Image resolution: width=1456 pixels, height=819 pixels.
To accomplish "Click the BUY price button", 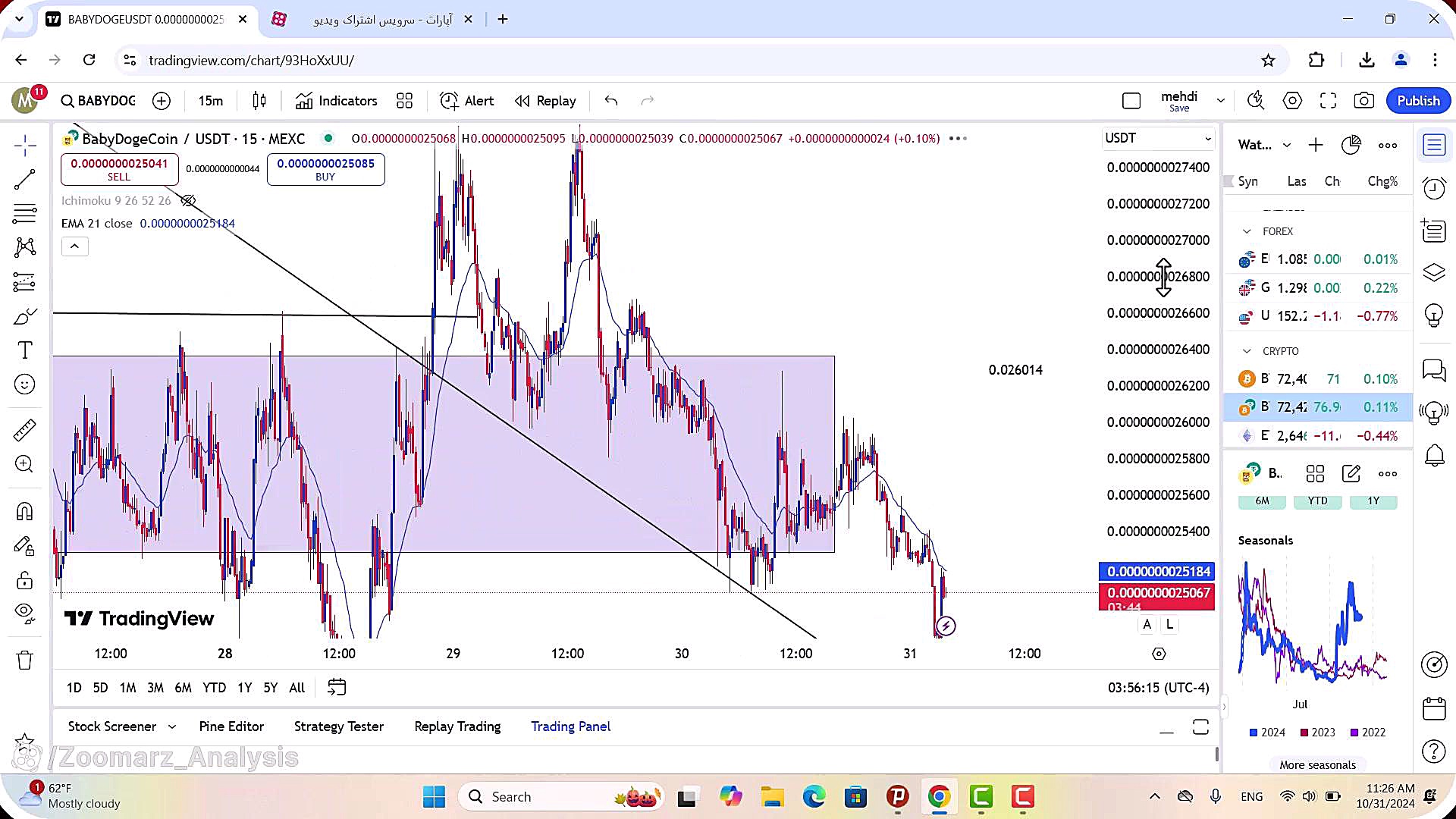I will tap(325, 169).
